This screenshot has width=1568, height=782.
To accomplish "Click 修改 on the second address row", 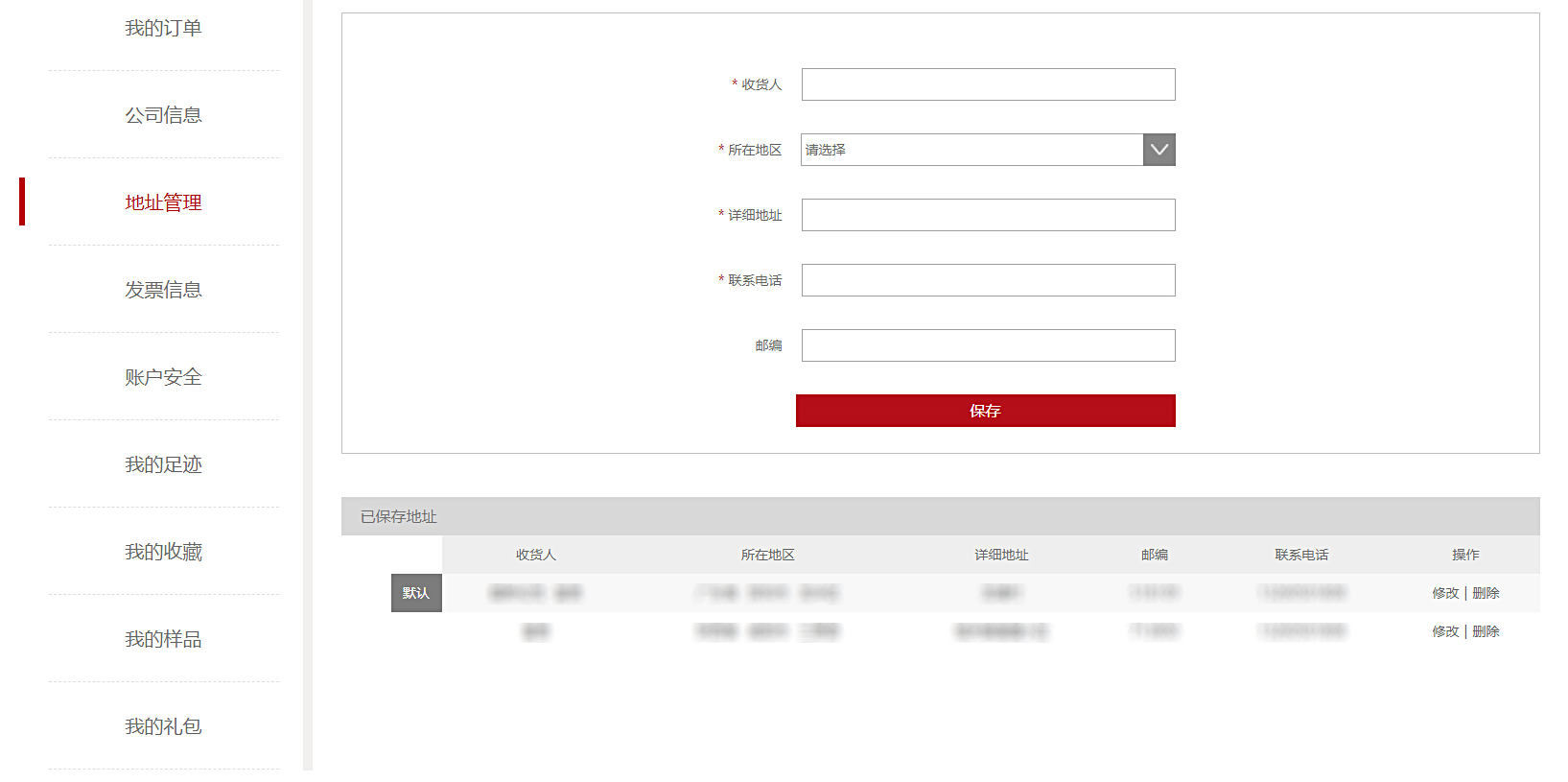I will [x=1444, y=631].
